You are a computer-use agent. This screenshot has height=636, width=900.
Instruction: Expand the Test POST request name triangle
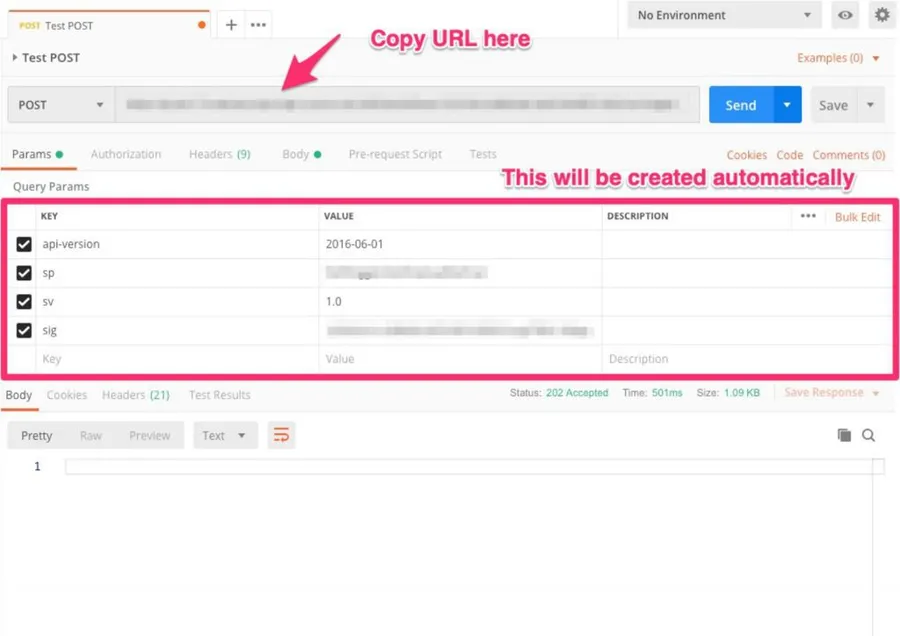pos(15,58)
